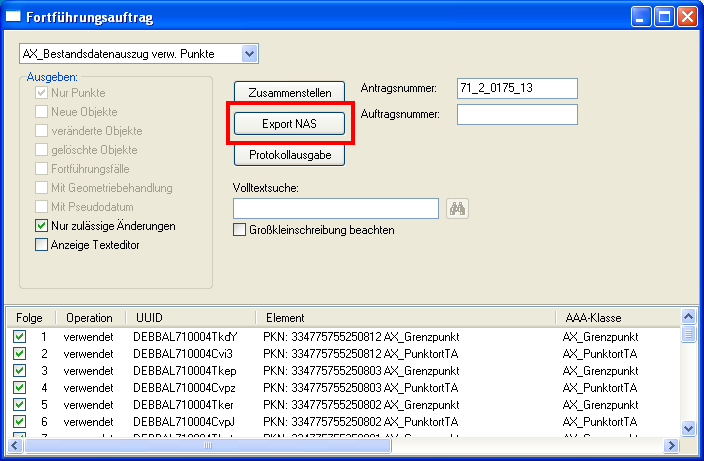Viewport: 704px width, 461px height.
Task: Focus the 'Volltextsuche' text box
Action: tap(335, 208)
